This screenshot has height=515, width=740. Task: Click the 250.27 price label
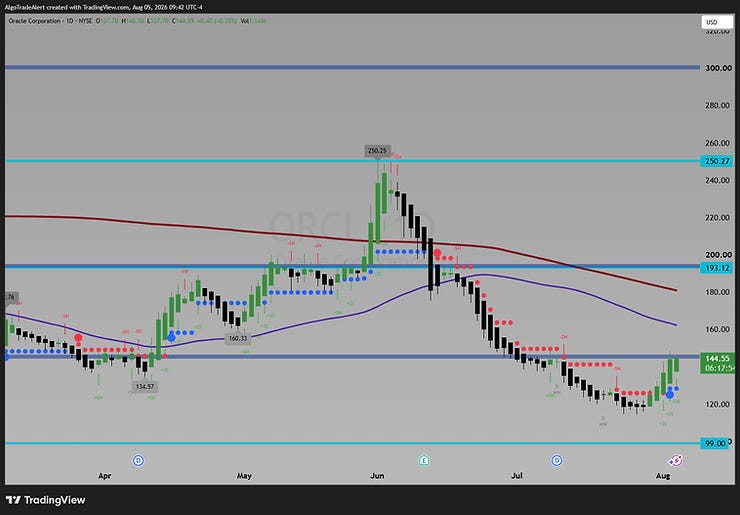point(717,161)
